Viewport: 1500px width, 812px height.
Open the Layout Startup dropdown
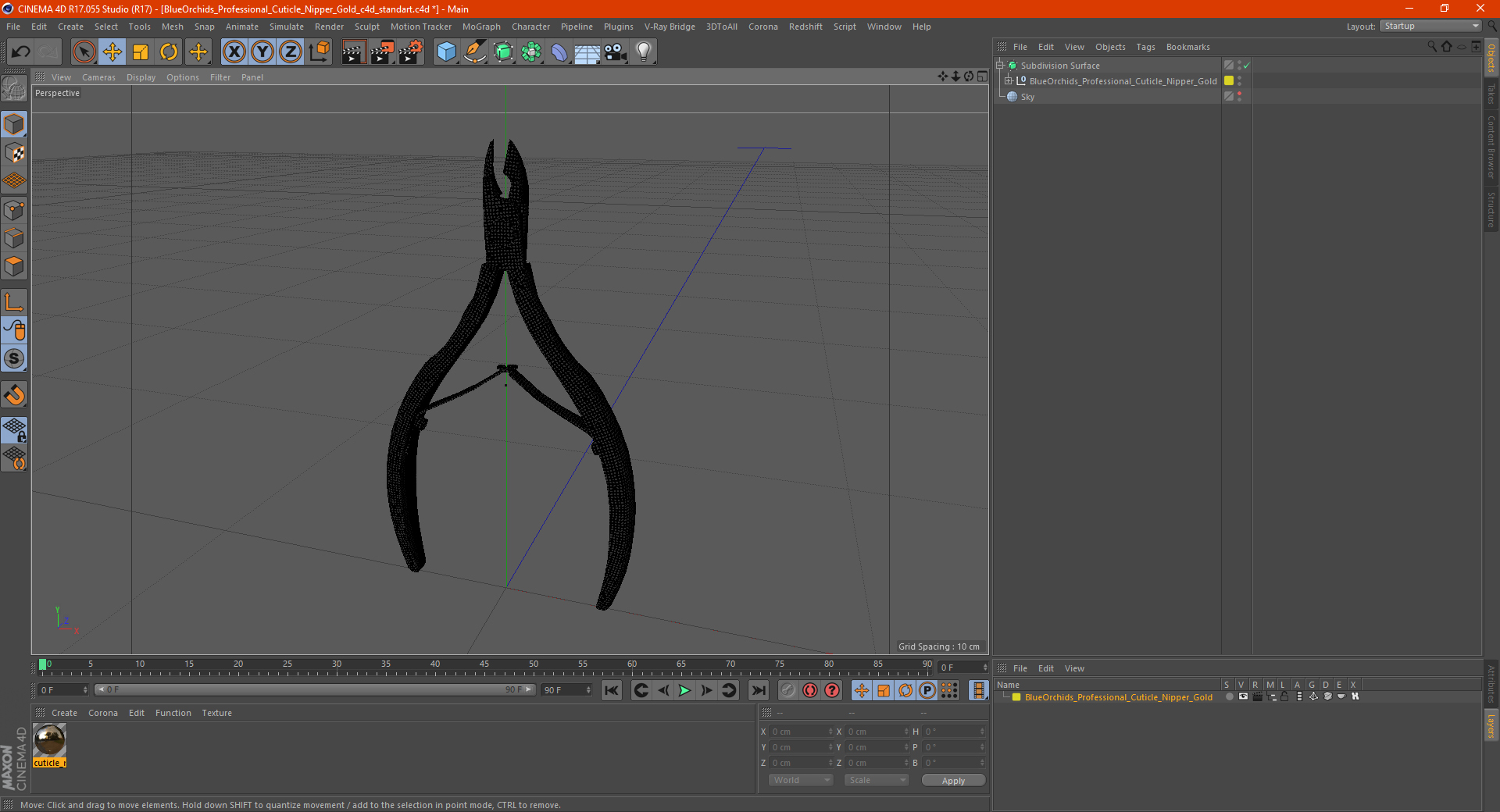1430,26
